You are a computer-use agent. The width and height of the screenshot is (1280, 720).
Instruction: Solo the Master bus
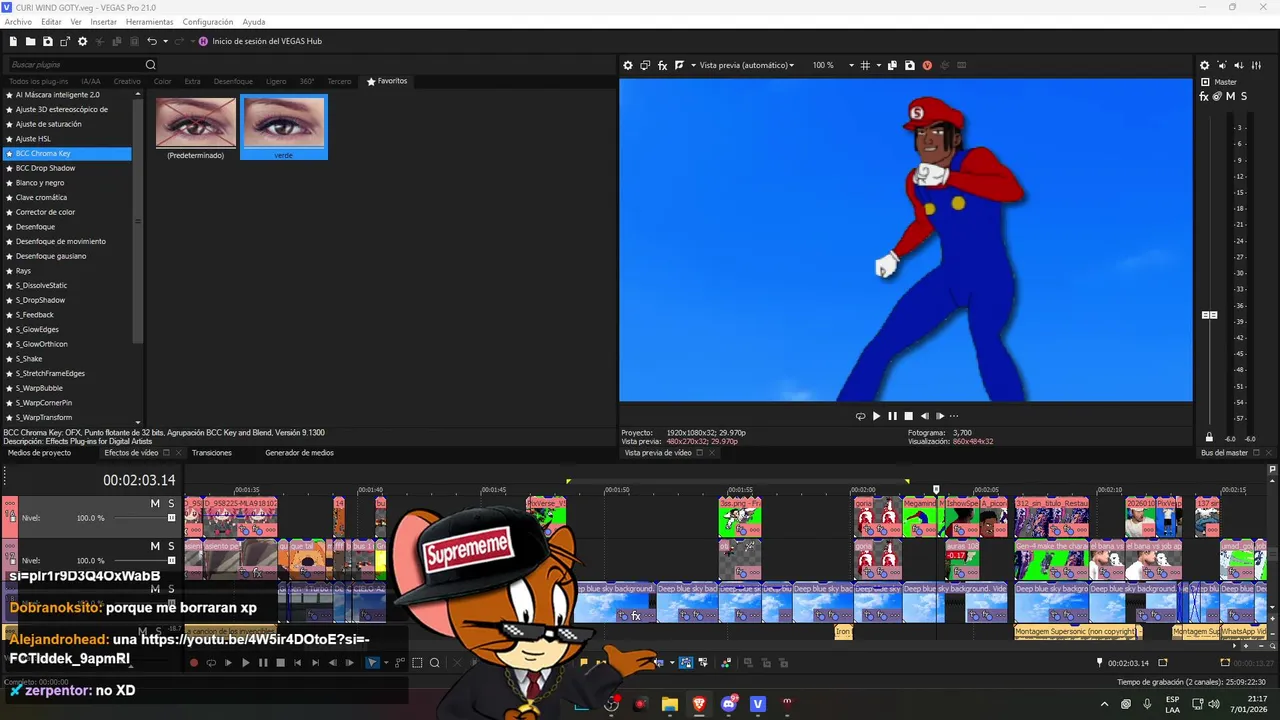1243,97
